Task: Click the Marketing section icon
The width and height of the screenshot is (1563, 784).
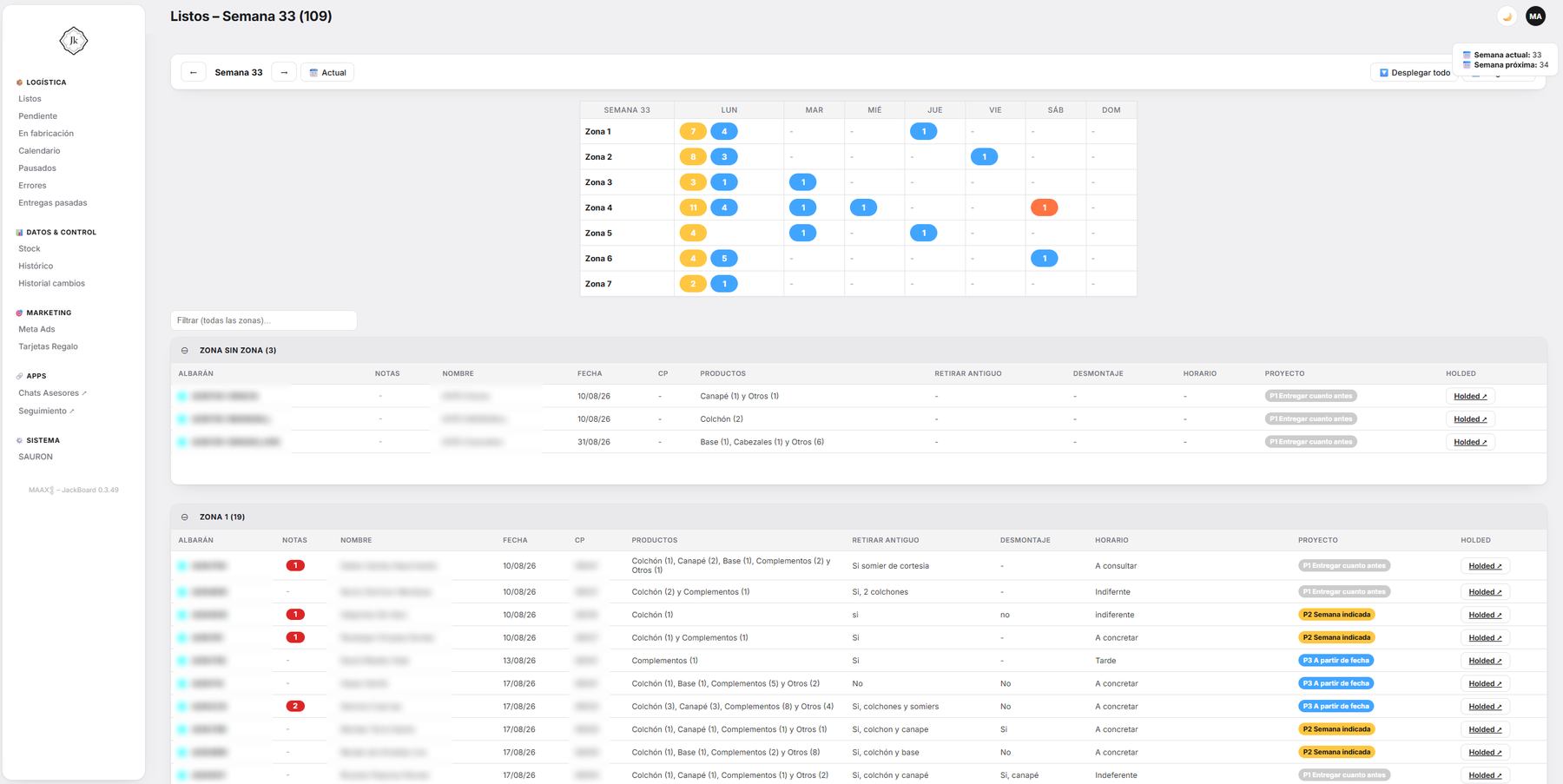Action: point(19,313)
